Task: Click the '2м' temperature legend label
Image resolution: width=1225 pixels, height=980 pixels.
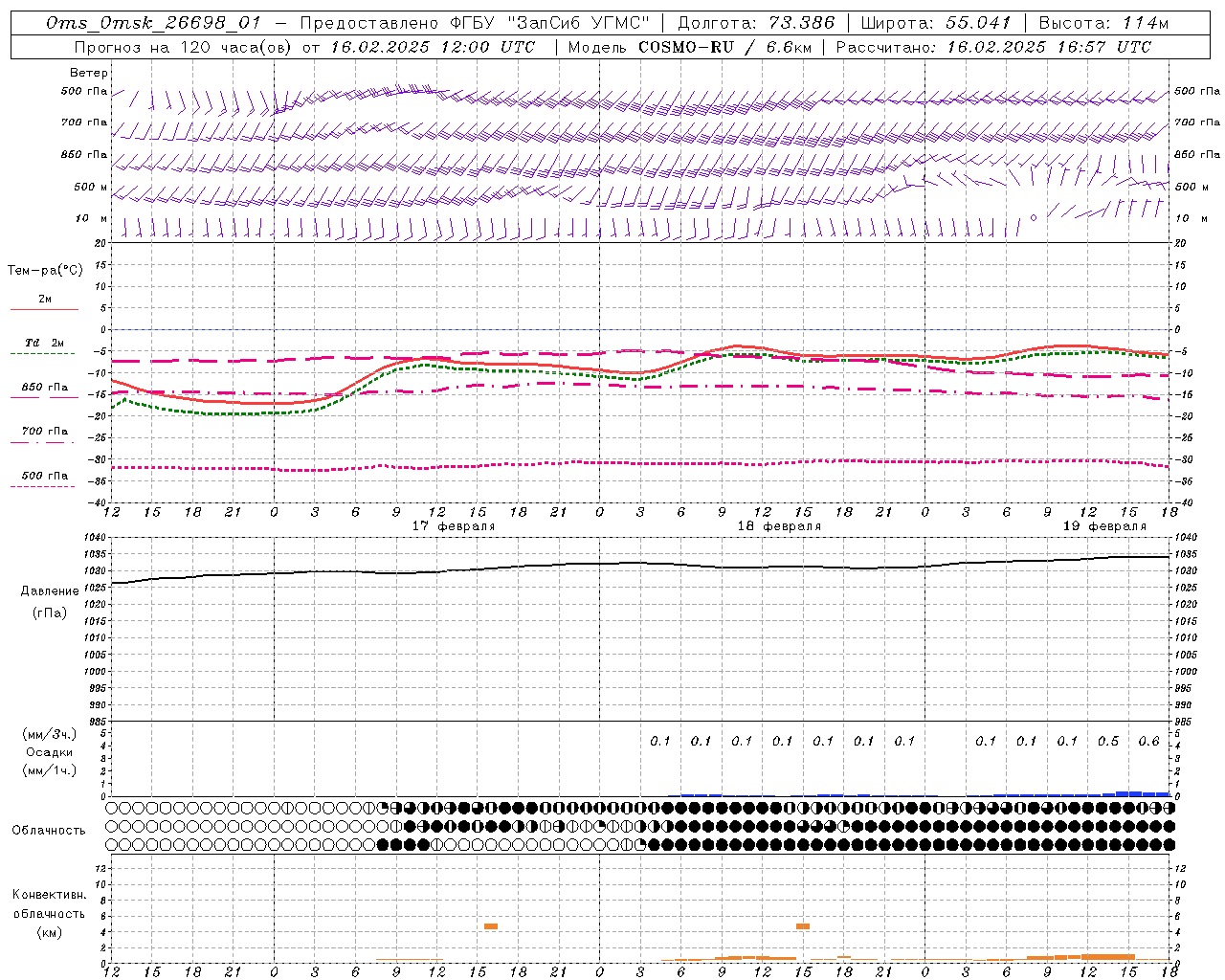Action: click(45, 300)
